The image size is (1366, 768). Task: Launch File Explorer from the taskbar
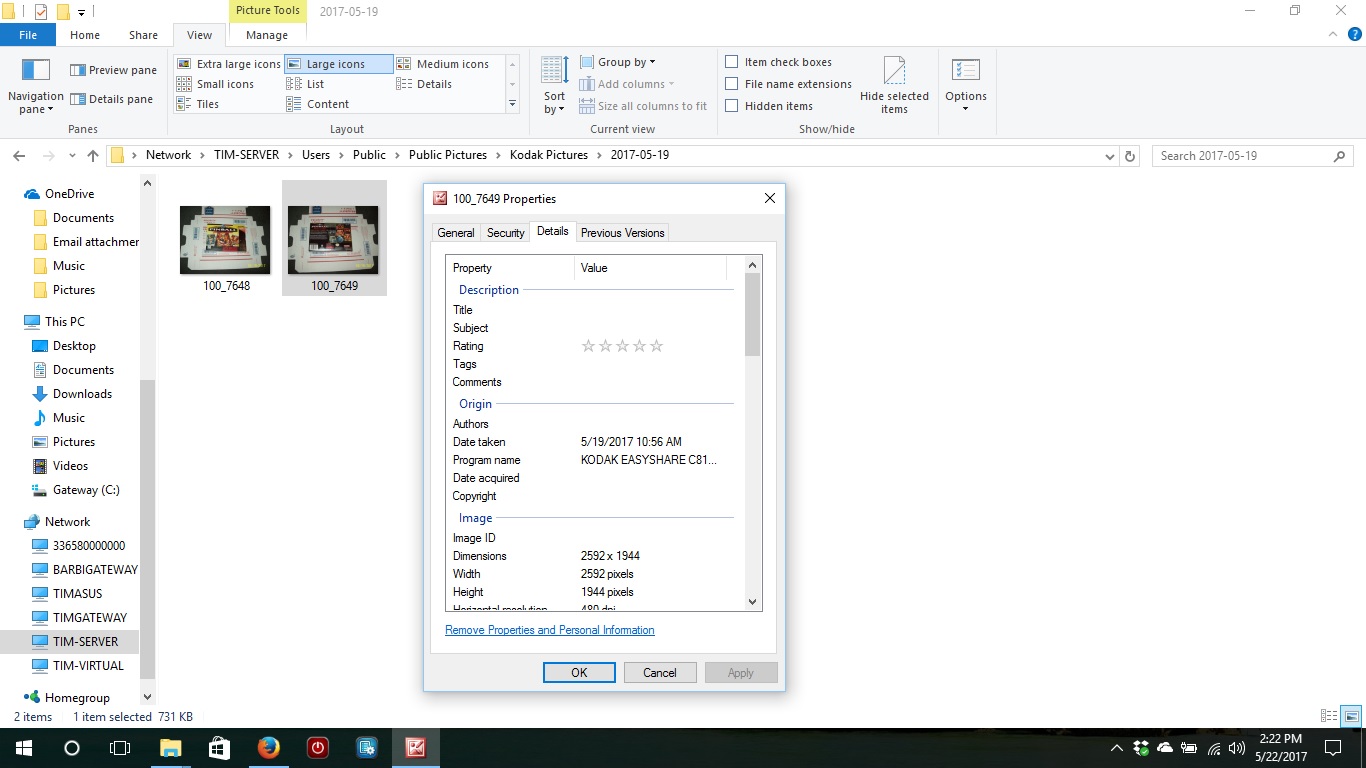pos(171,748)
